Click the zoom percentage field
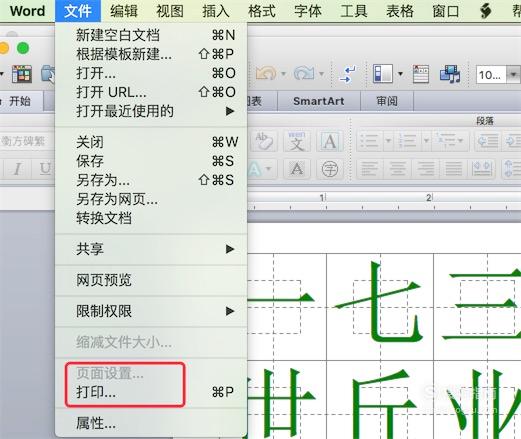521x439 pixels. tap(491, 74)
